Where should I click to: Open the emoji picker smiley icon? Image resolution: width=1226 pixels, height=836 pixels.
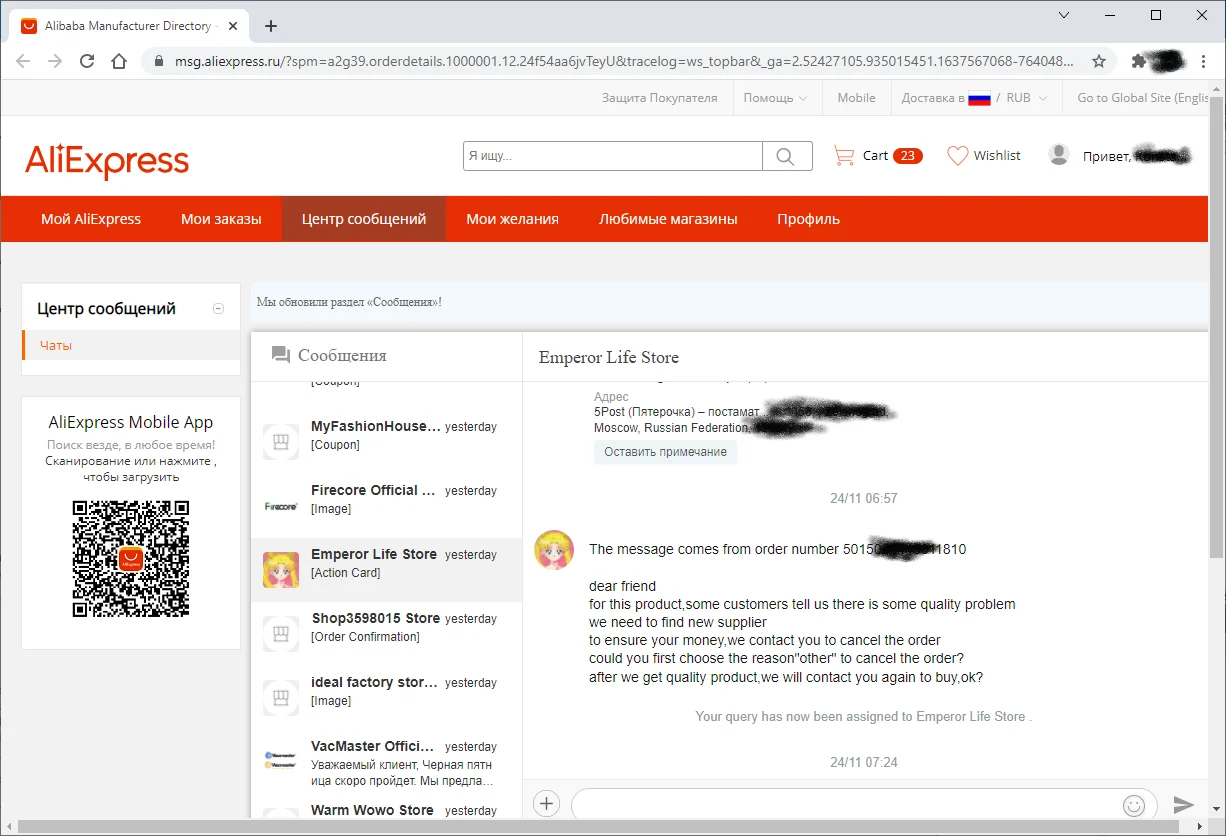1134,804
